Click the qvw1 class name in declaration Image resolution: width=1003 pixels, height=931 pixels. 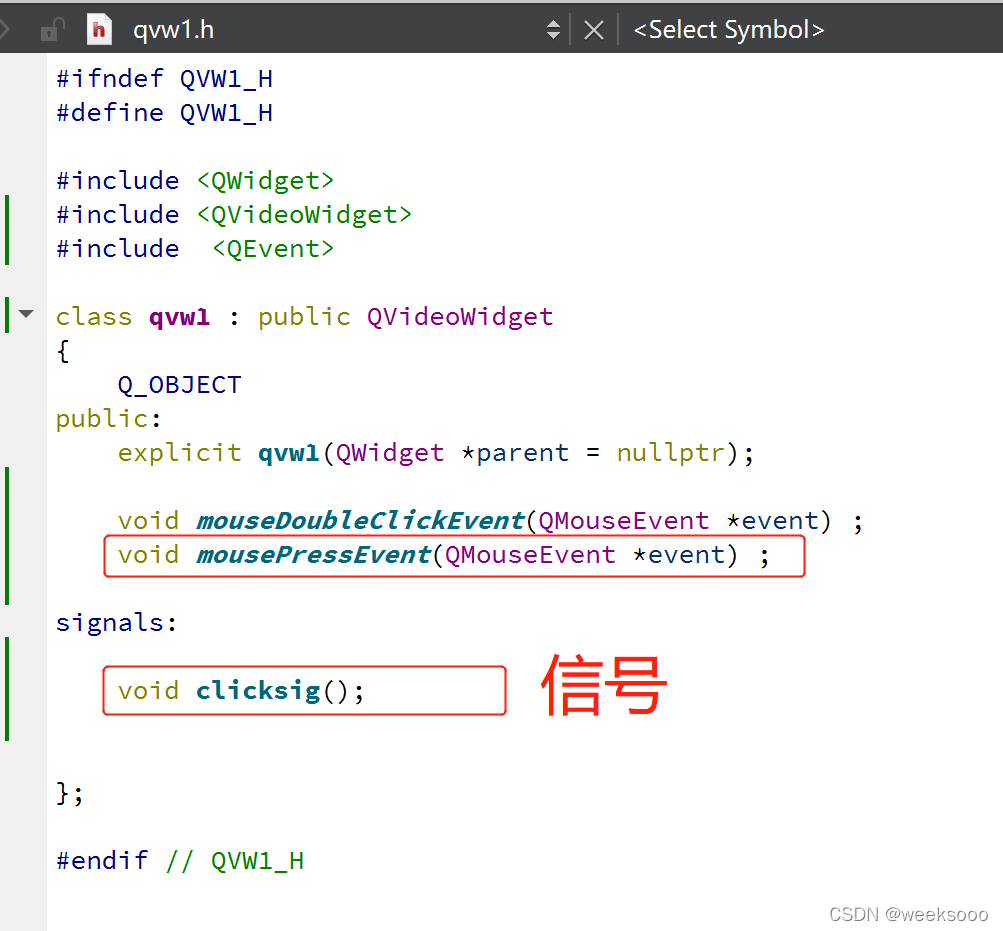tap(179, 317)
